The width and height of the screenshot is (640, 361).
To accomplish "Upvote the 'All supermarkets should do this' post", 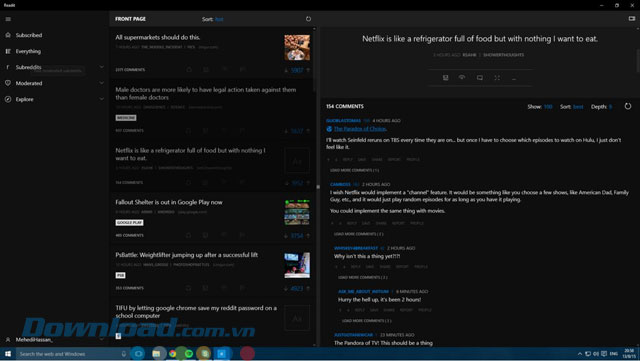I will click(x=308, y=70).
